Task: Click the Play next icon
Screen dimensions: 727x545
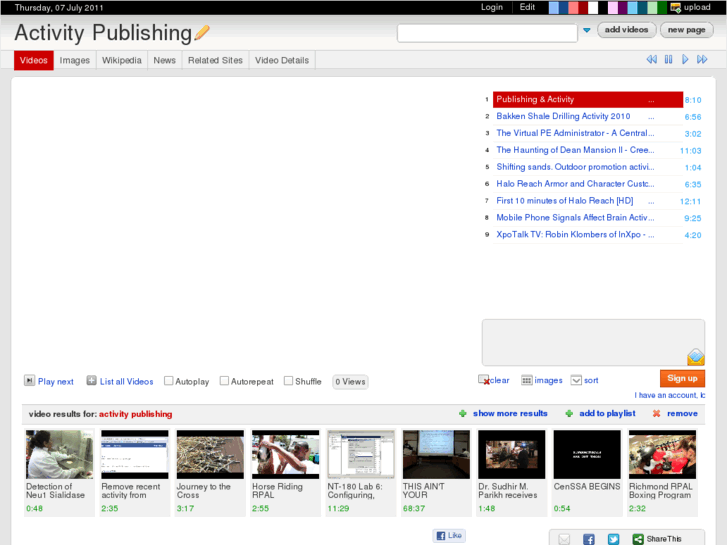Action: pos(29,381)
